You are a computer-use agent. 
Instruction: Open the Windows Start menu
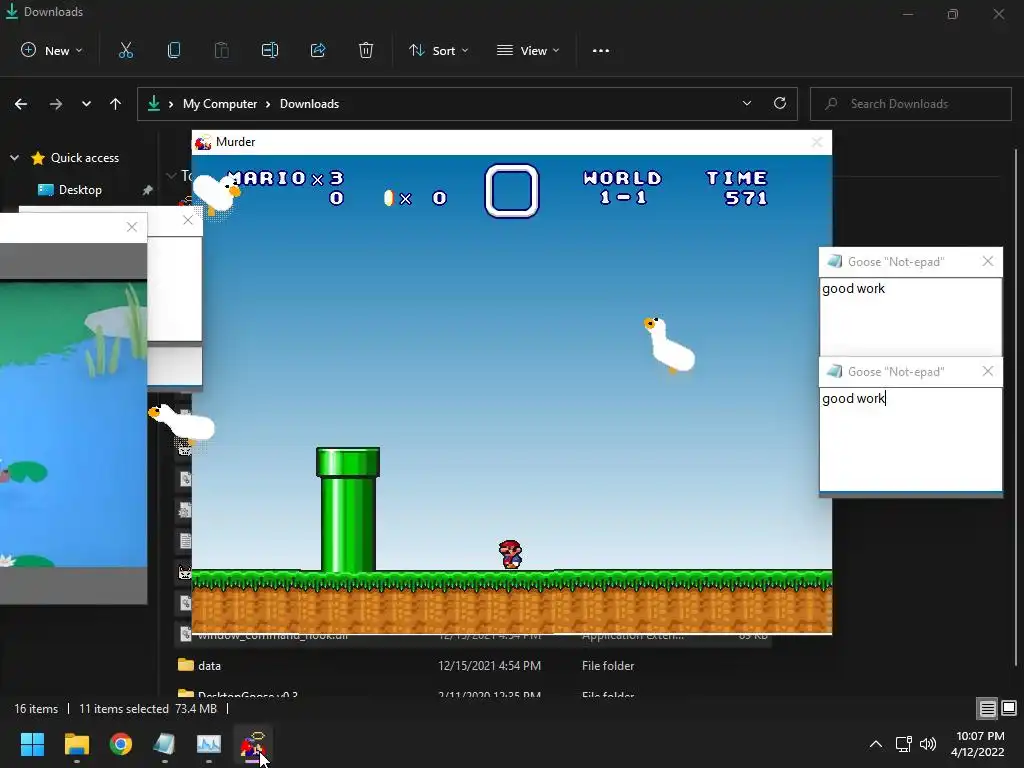[x=32, y=744]
